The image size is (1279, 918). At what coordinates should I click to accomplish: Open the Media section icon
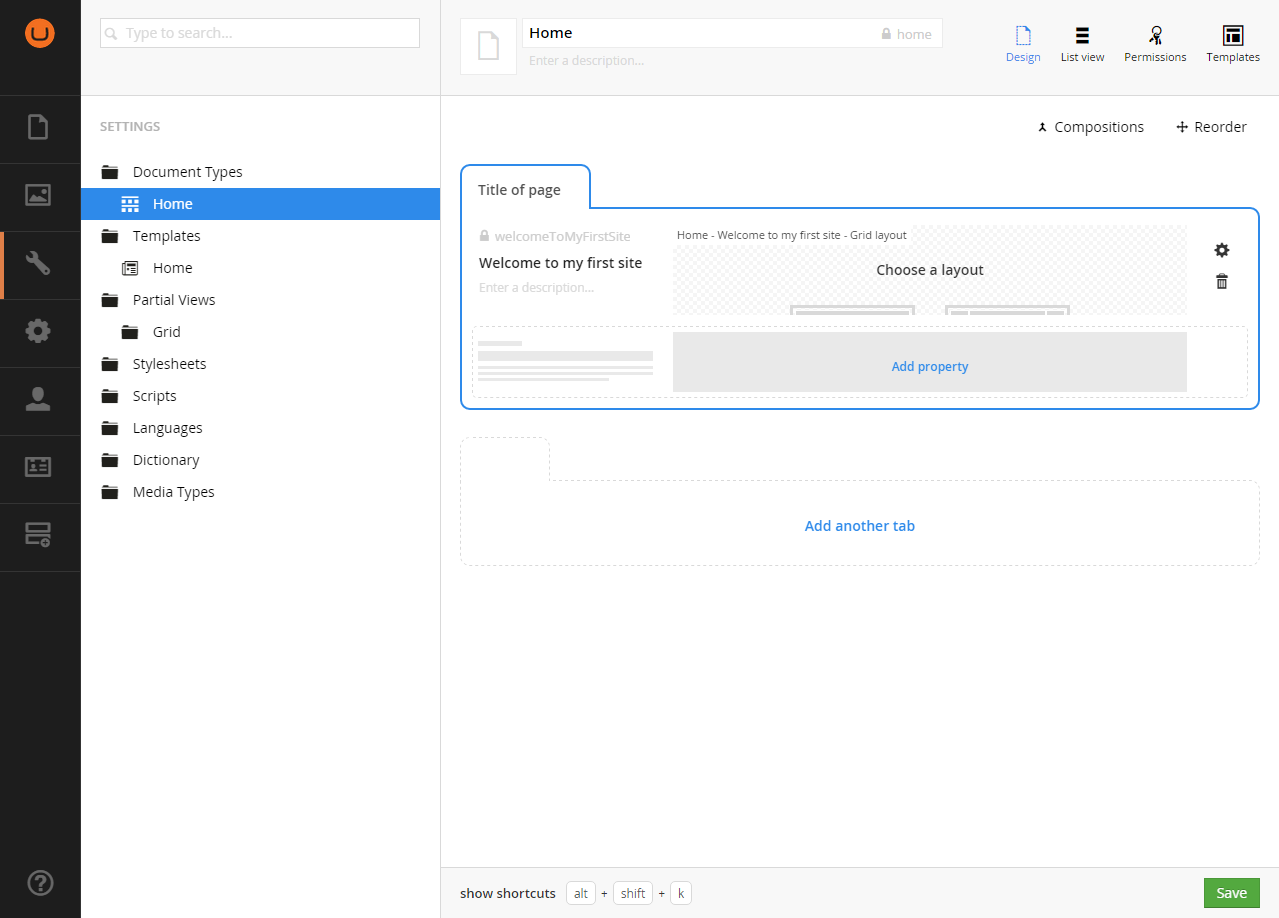point(38,196)
